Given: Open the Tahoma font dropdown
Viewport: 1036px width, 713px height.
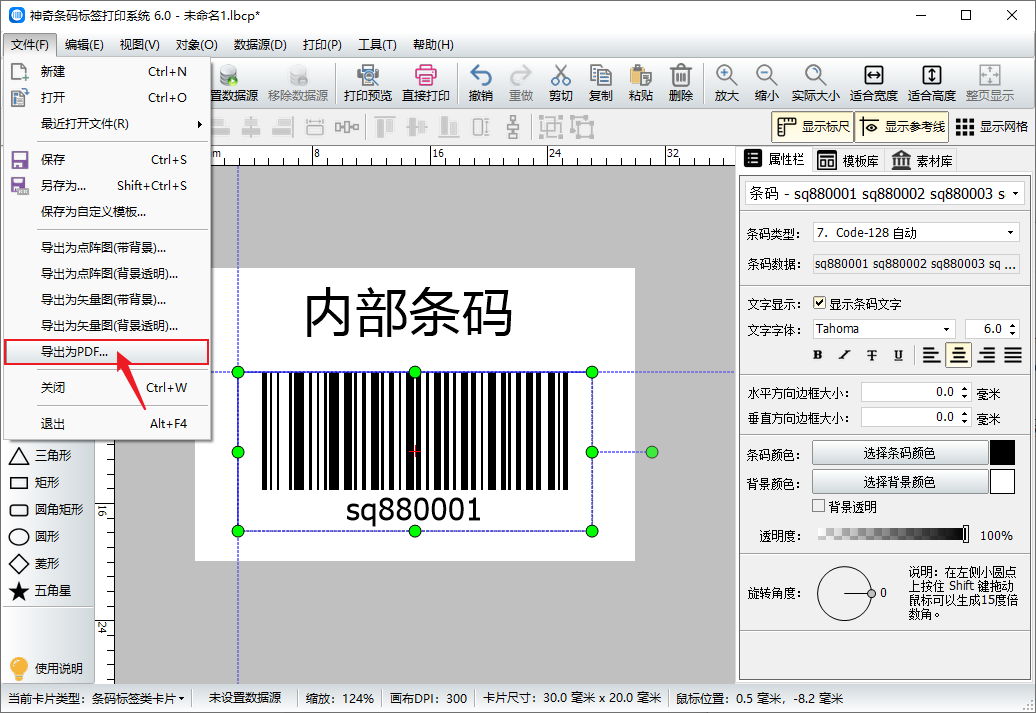Looking at the screenshot, I should click(x=883, y=328).
